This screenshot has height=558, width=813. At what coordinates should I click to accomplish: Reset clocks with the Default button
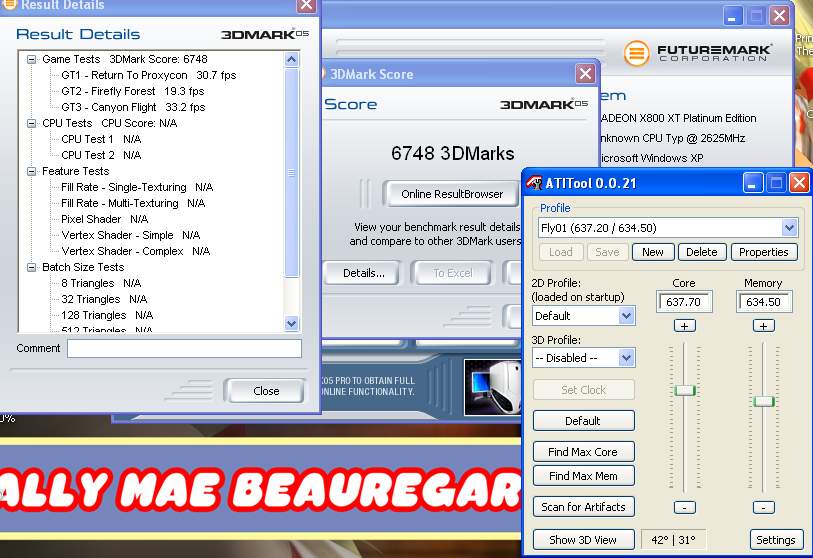click(583, 421)
